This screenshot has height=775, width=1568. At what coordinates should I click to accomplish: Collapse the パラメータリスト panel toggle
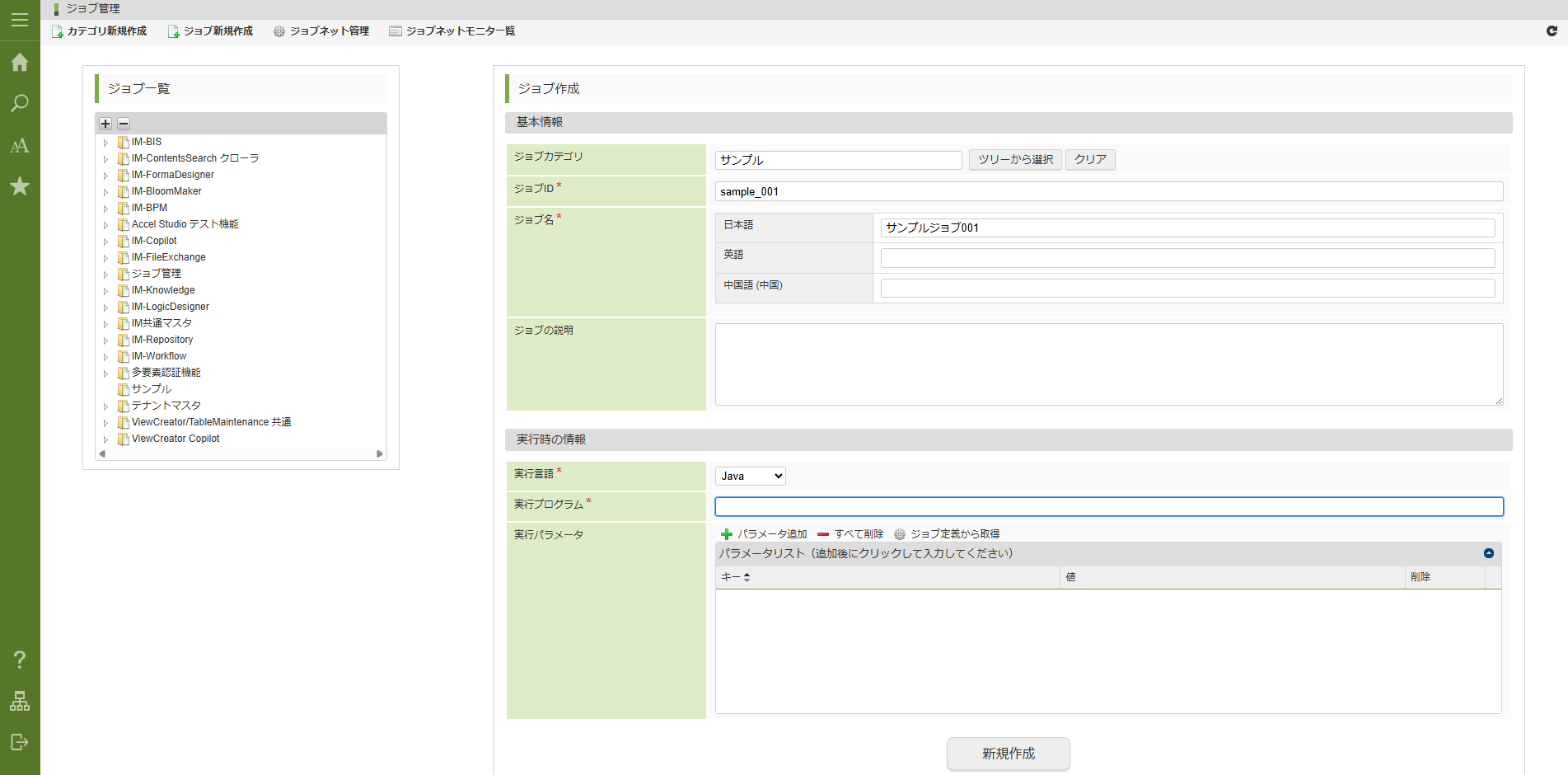(x=1488, y=553)
